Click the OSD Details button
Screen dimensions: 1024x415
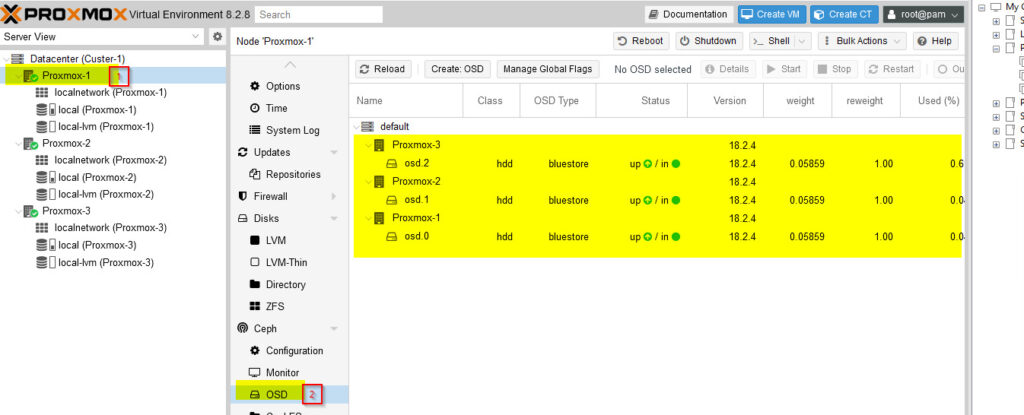click(728, 69)
